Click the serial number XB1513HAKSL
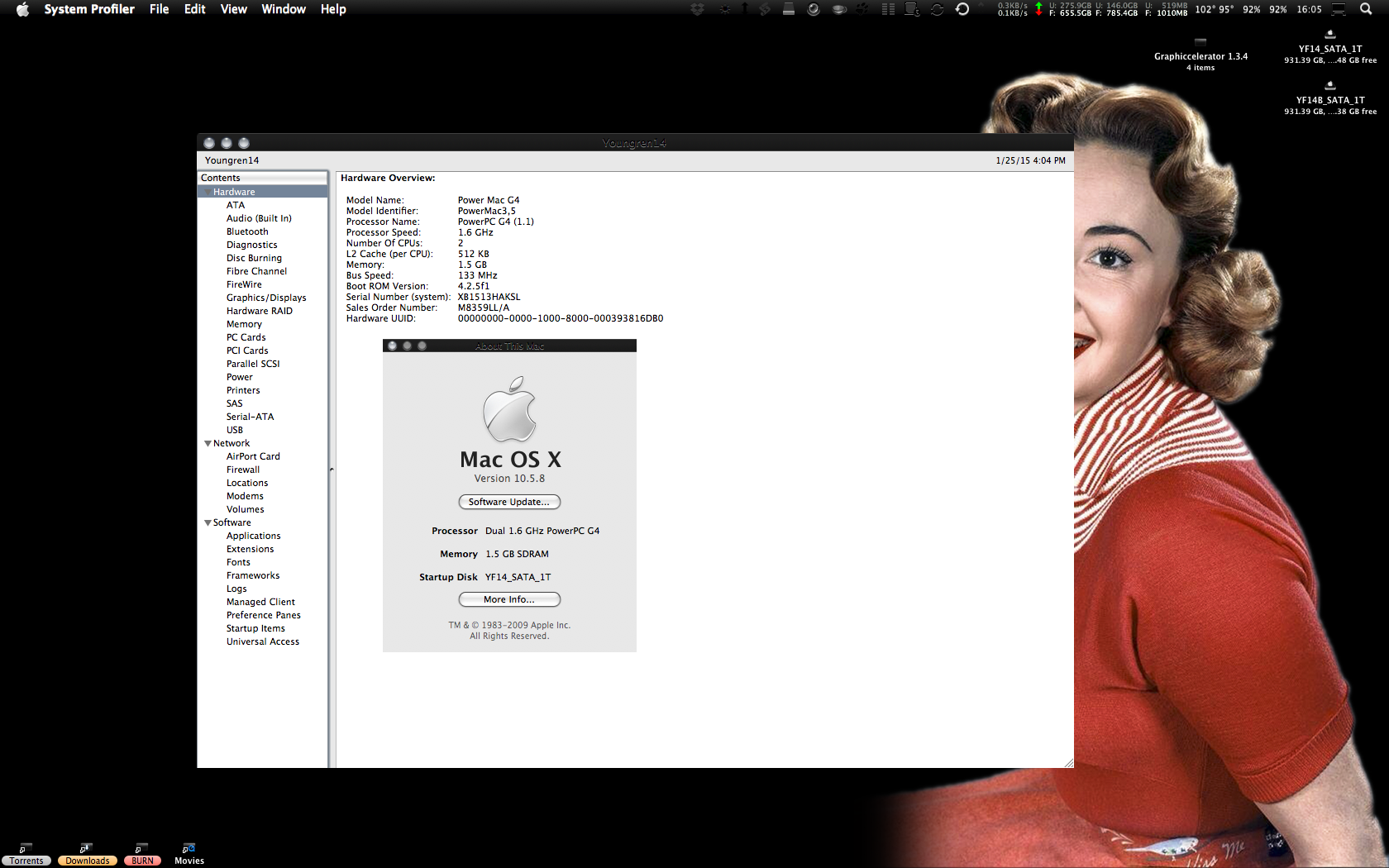This screenshot has width=1389, height=868. [x=489, y=297]
